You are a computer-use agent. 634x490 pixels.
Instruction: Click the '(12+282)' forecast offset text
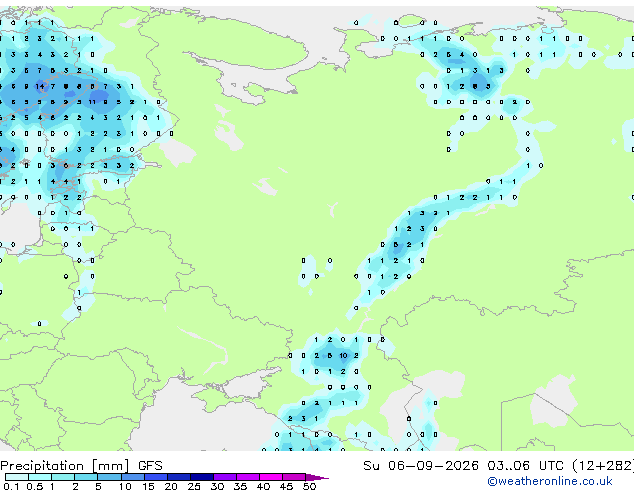(x=603, y=466)
